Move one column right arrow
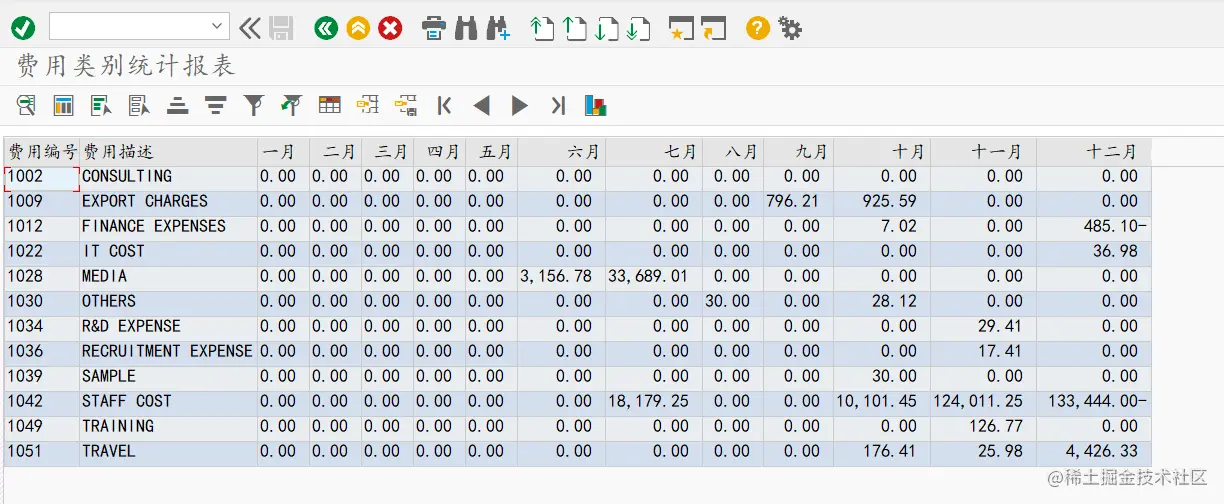 pos(520,105)
